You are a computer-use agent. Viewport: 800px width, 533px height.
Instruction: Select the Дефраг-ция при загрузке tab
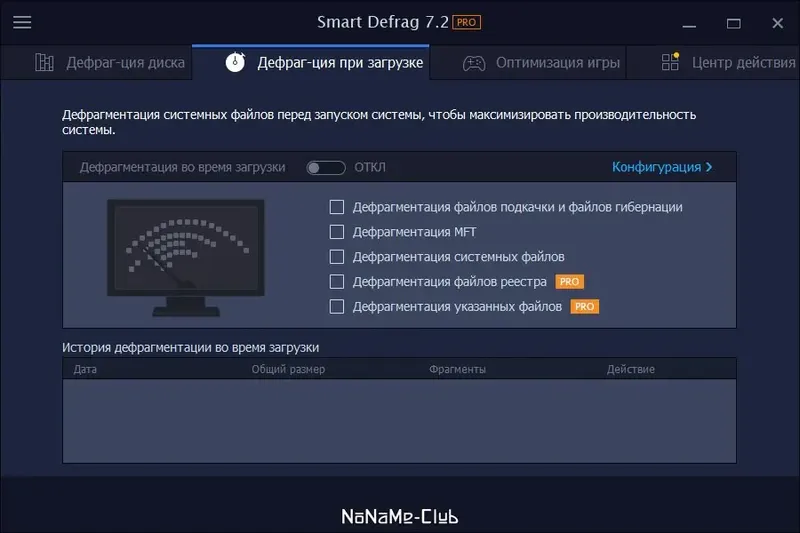pos(311,62)
